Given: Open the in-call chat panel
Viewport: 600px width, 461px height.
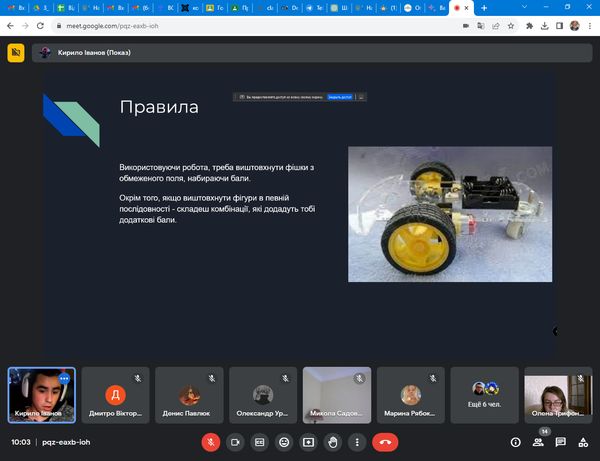Looking at the screenshot, I should 560,441.
